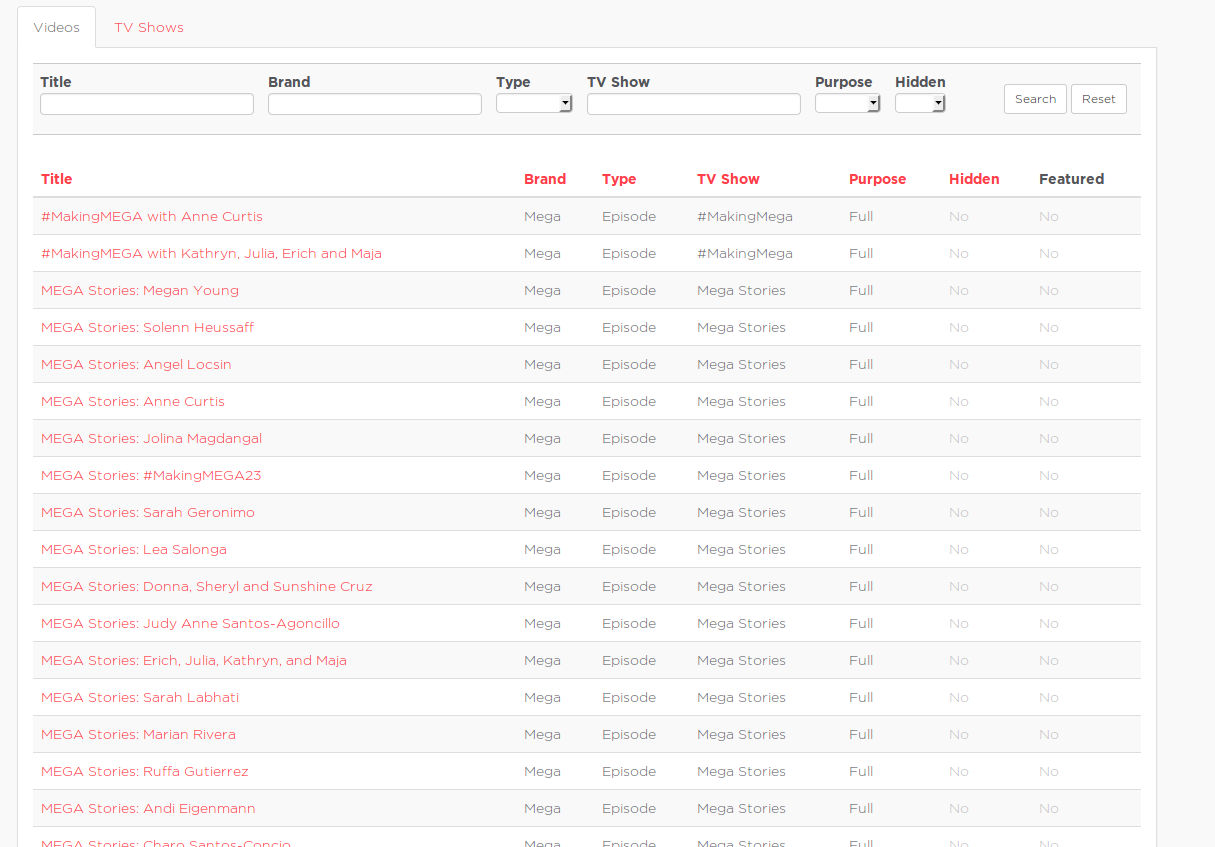The width and height of the screenshot is (1215, 847).
Task: Focus the TV Show filter input
Action: (x=694, y=104)
